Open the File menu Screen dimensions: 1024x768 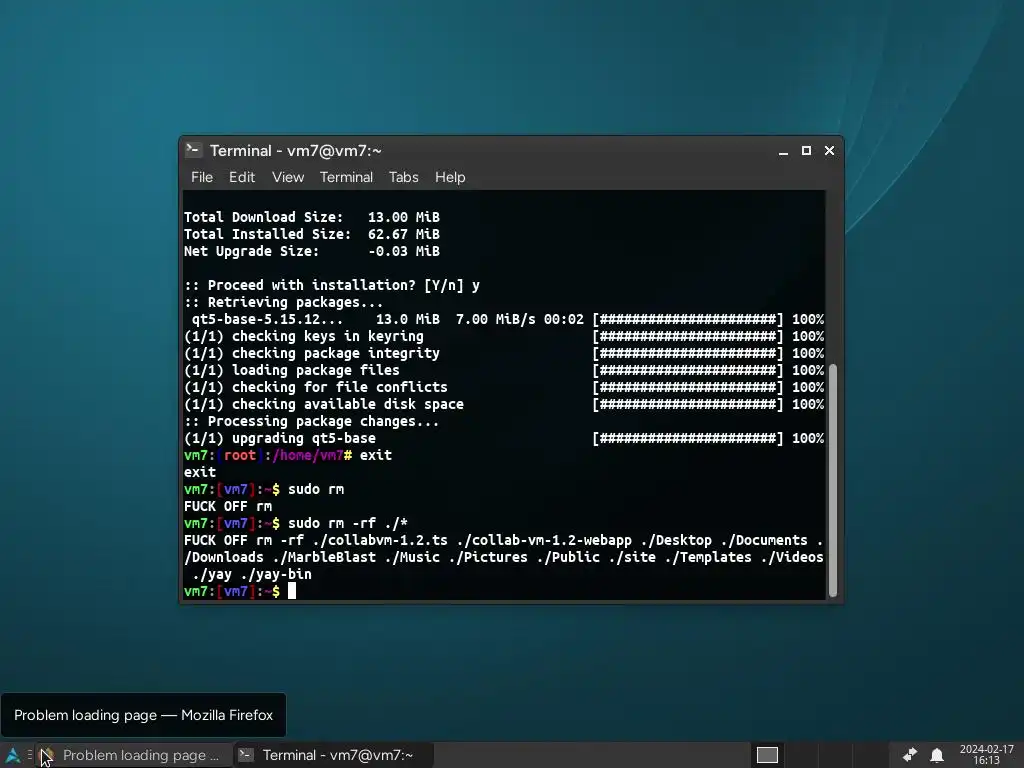coord(202,177)
